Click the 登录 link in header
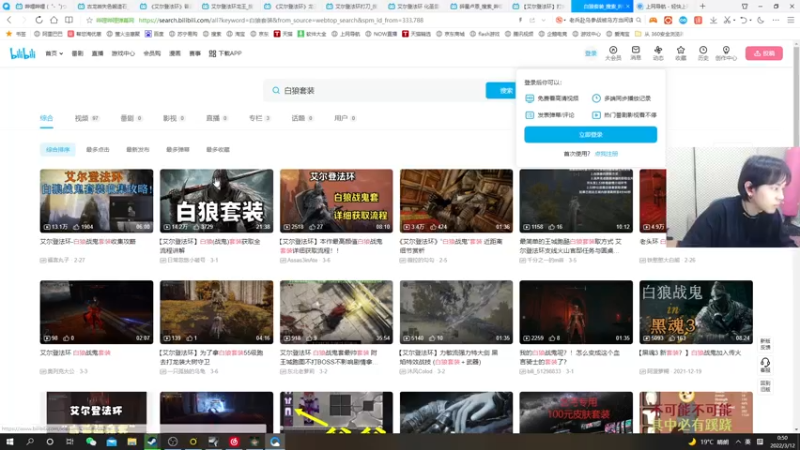Screen dimensions: 800x450 pyautogui.click(x=590, y=53)
